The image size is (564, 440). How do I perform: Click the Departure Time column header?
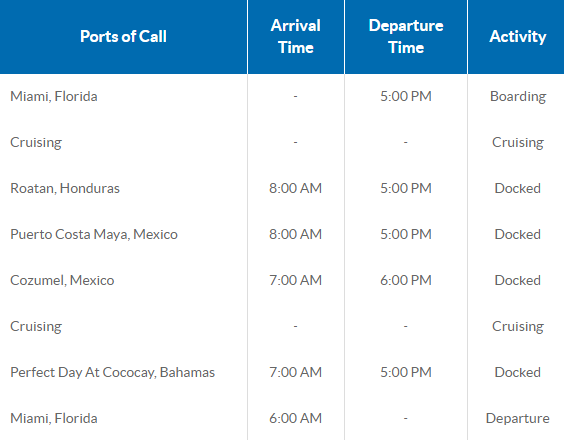[406, 36]
